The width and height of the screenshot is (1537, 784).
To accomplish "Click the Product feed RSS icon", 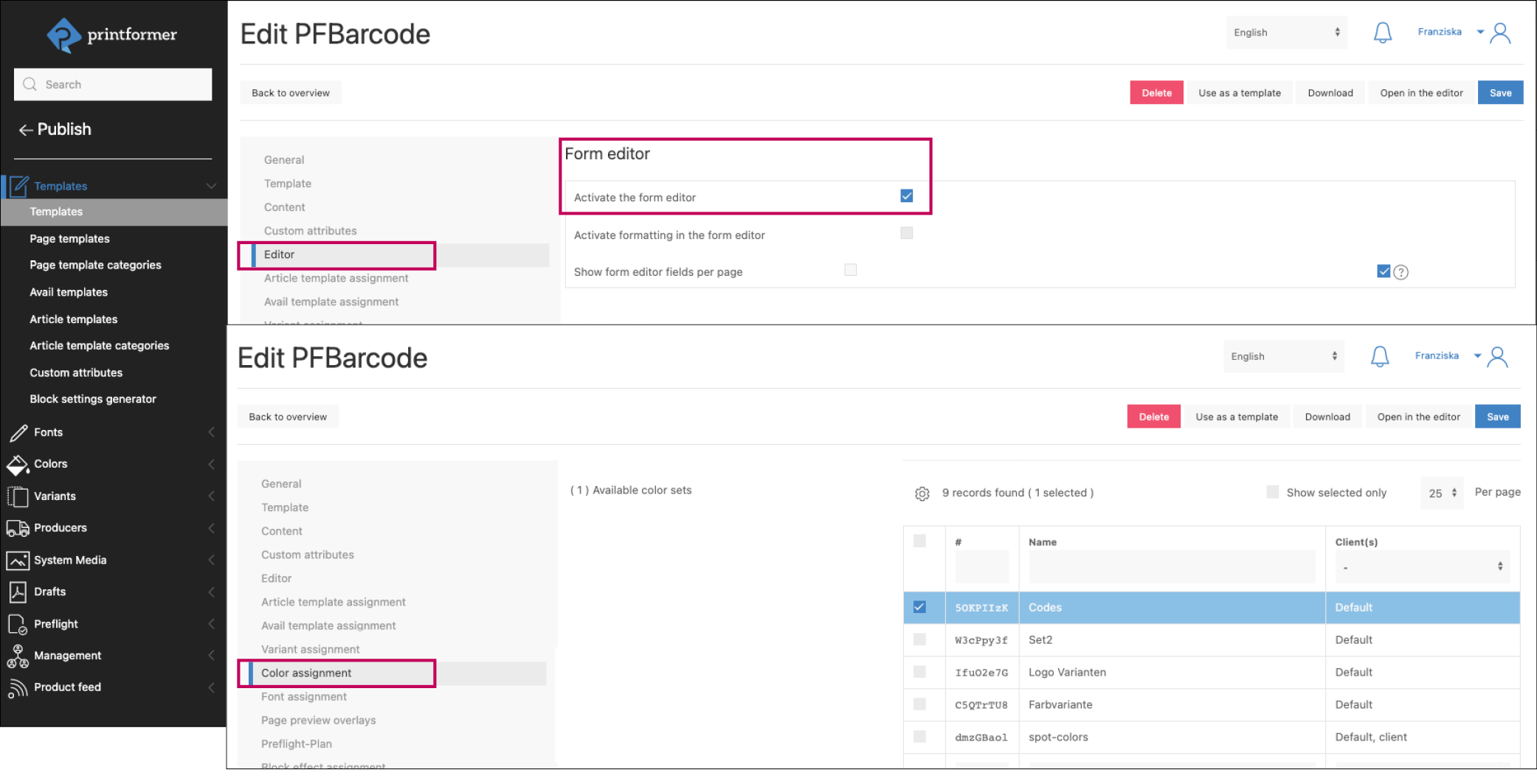I will tap(18, 687).
